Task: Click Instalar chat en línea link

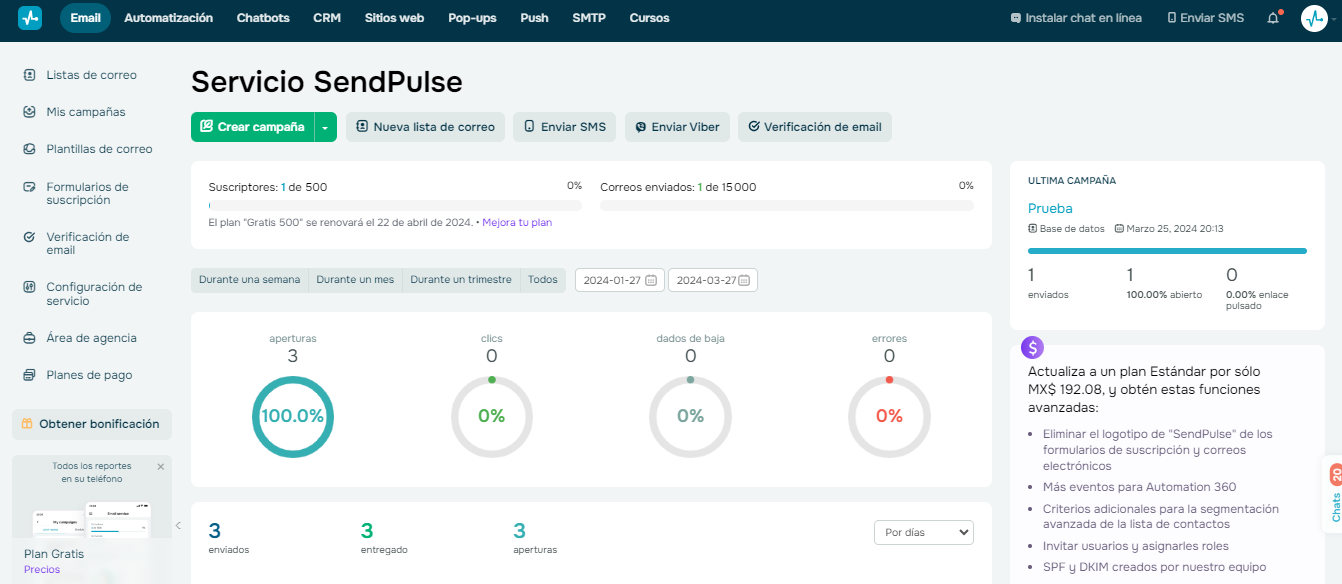Action: (x=1076, y=18)
